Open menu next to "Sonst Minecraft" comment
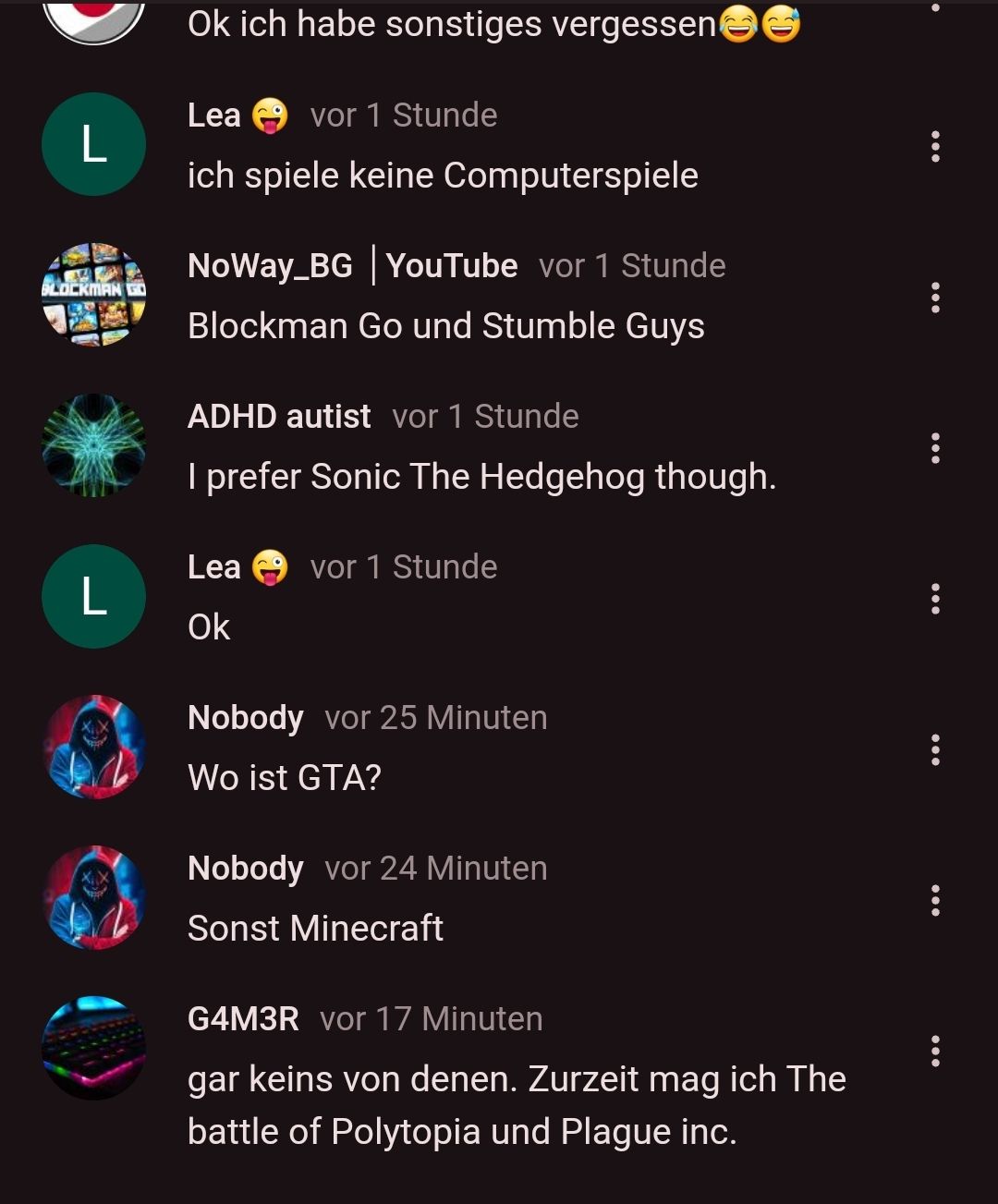The height and width of the screenshot is (1204, 998). (935, 900)
